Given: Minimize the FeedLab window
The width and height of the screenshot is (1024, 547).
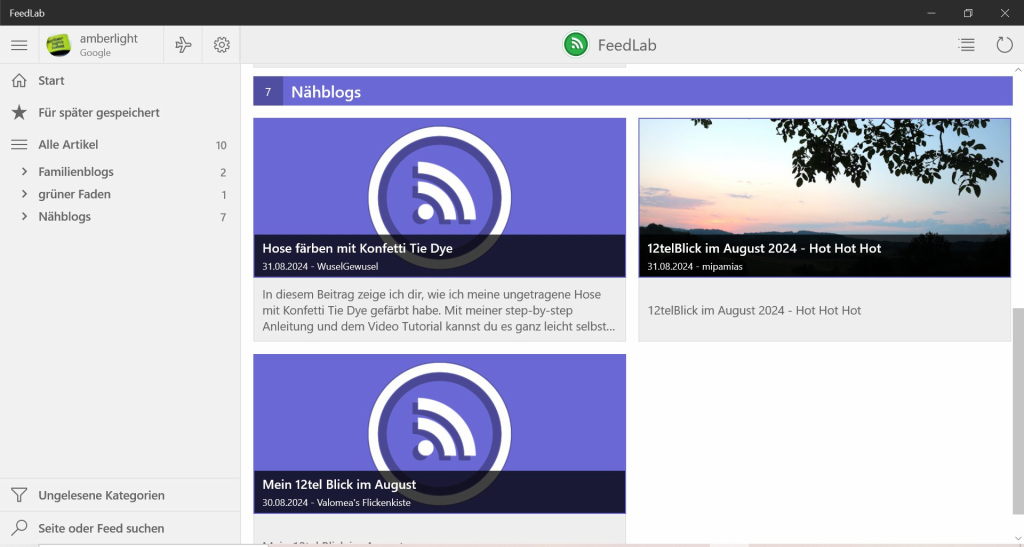Looking at the screenshot, I should pyautogui.click(x=931, y=13).
